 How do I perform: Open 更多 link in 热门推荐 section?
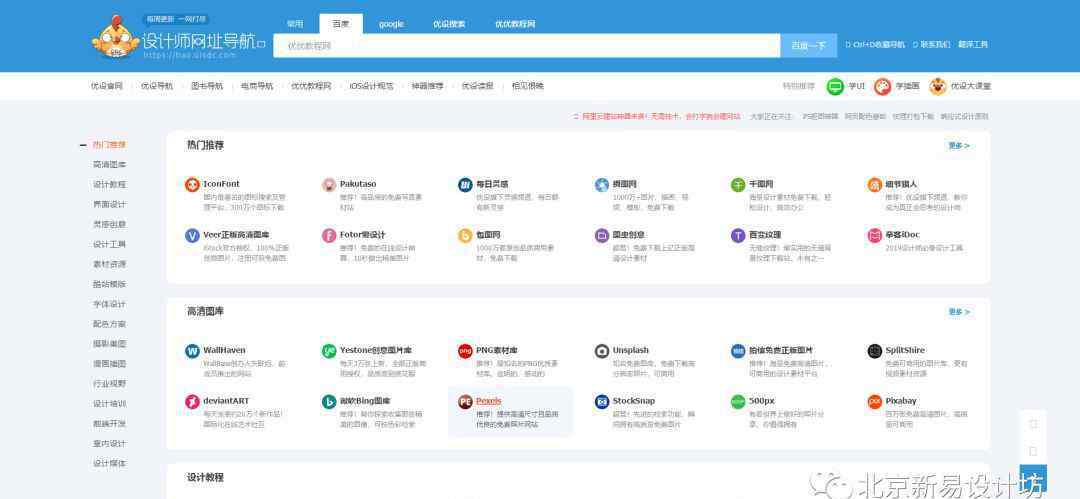pyautogui.click(x=959, y=146)
